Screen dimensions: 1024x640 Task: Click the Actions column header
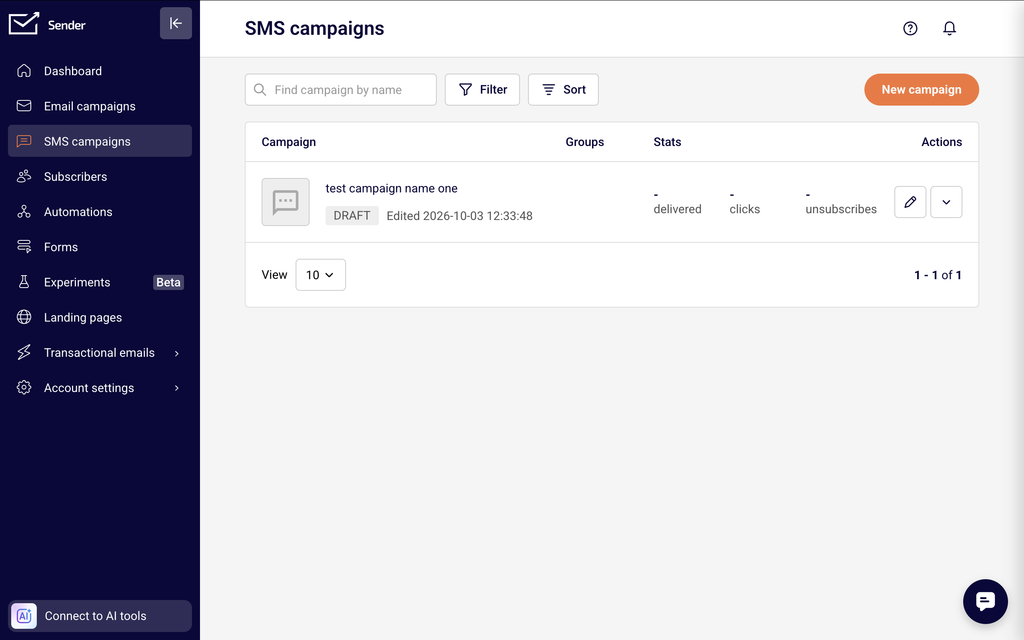pos(942,142)
